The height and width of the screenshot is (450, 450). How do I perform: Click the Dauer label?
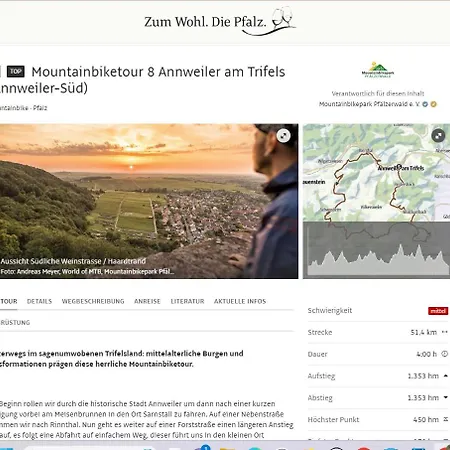coord(317,354)
